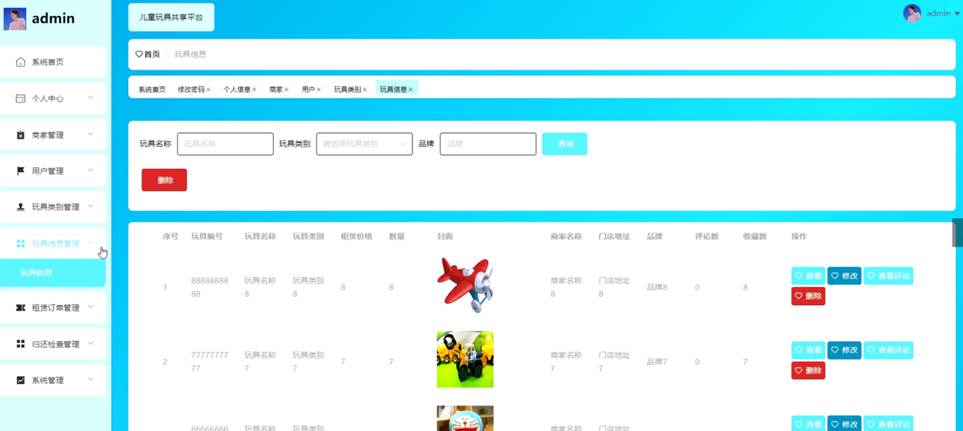The width and height of the screenshot is (963, 431).
Task: Click the 玩具信息管理 grid icon
Action: click(x=20, y=243)
